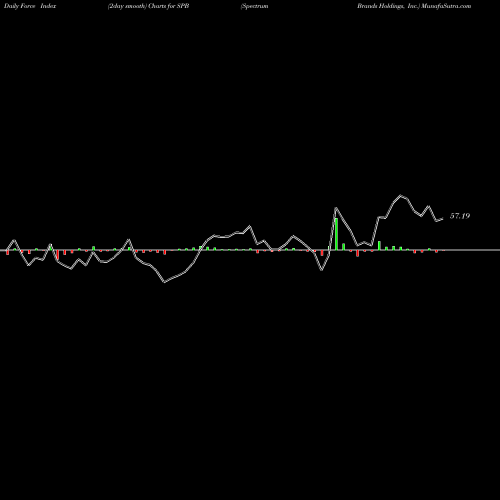The width and height of the screenshot is (500, 500).
Task: Click the '(Spectrum' header text
Action: tap(254, 6)
